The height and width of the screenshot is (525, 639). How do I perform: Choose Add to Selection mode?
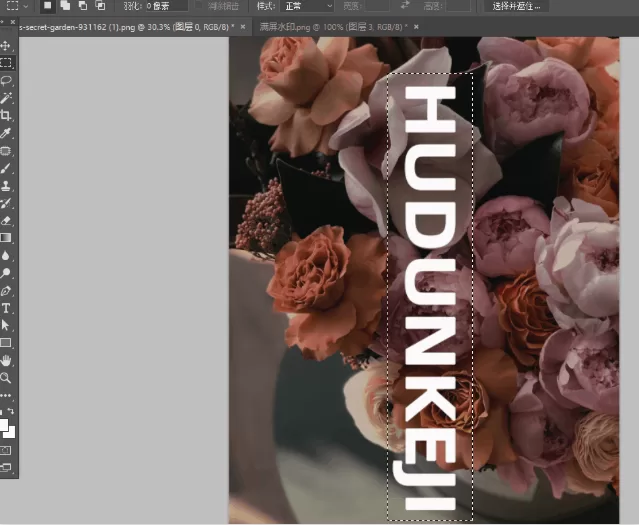tap(65, 6)
